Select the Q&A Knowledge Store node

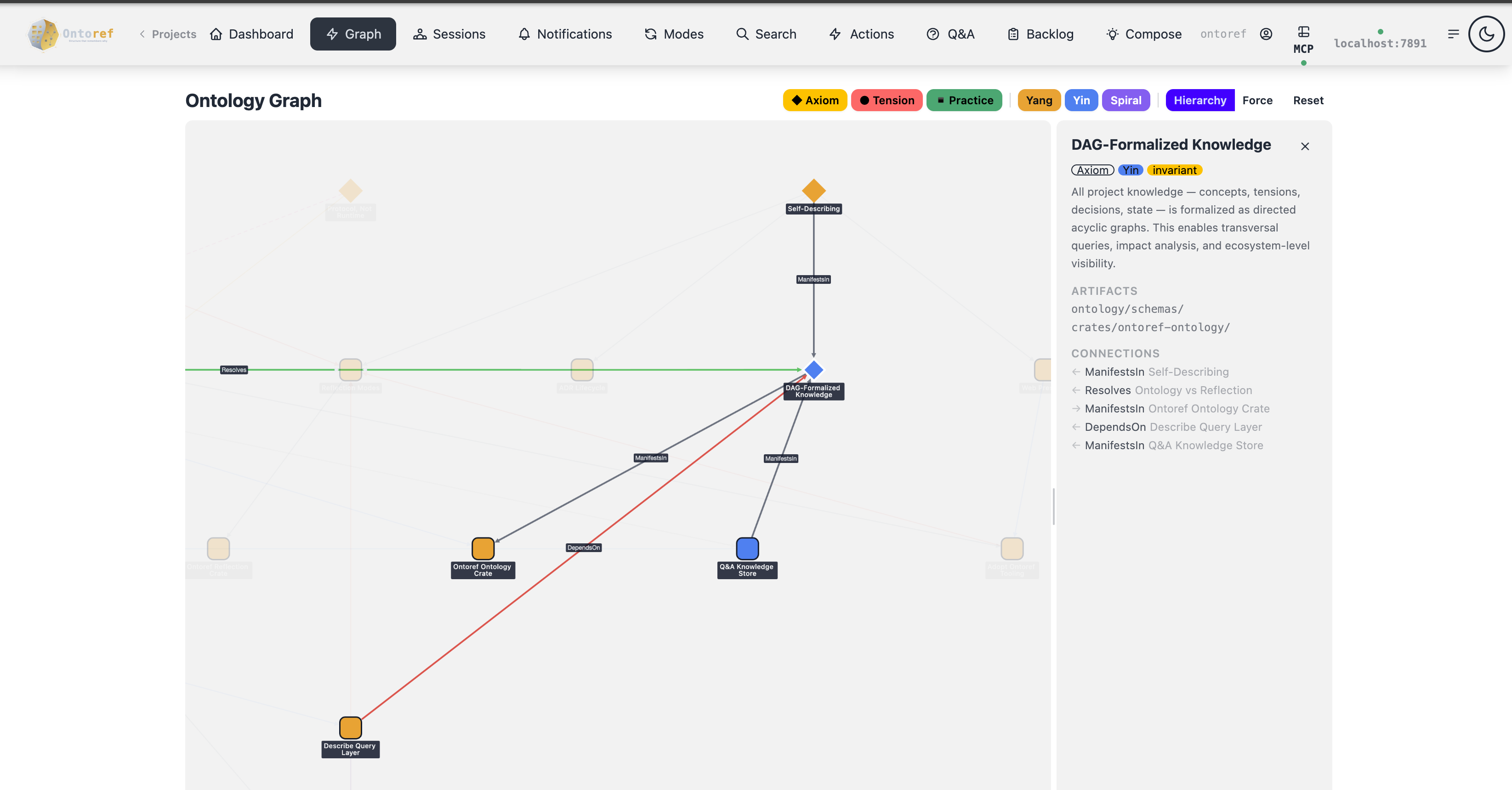coord(747,548)
